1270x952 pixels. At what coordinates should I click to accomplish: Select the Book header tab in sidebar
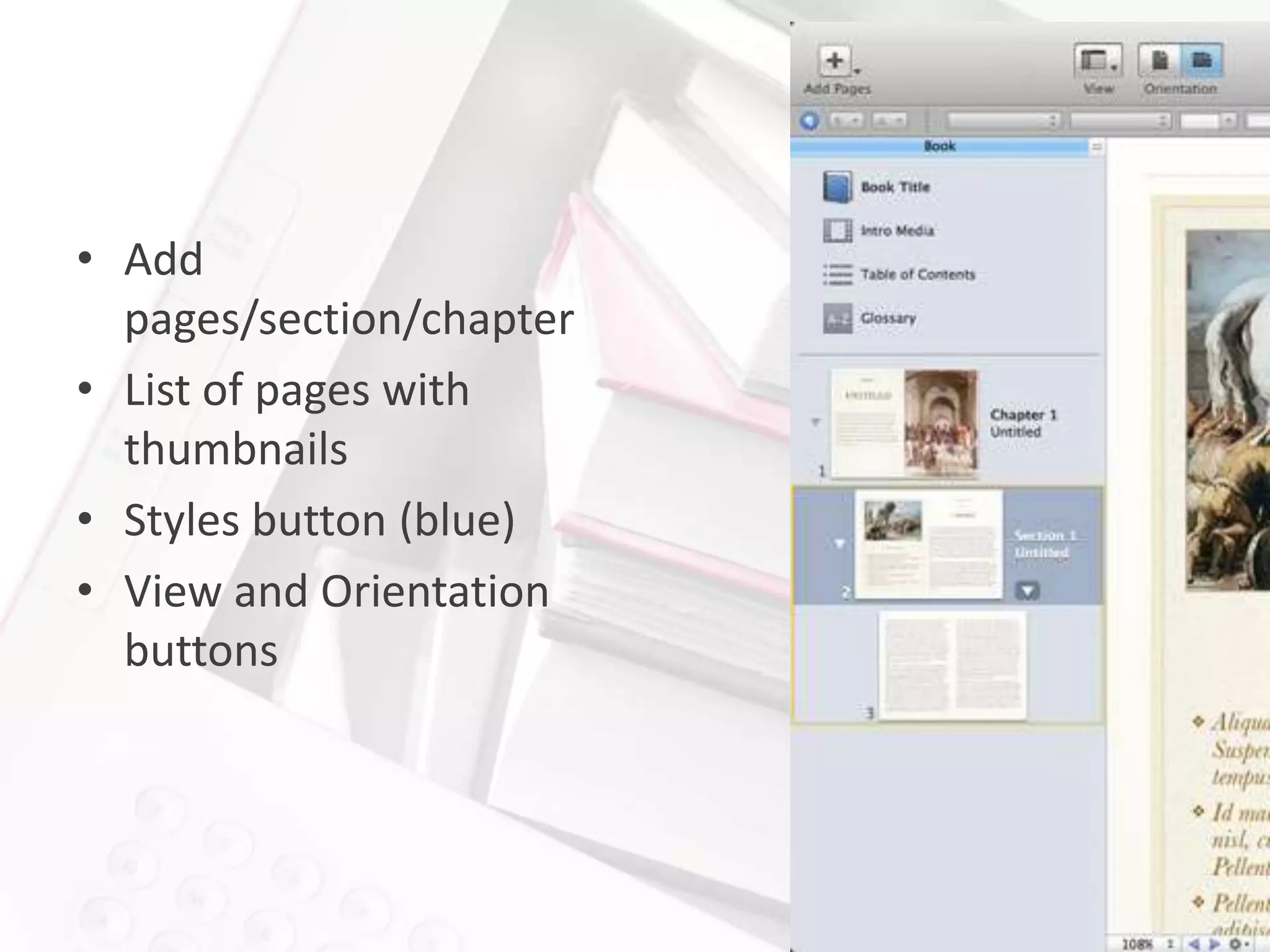pyautogui.click(x=939, y=146)
